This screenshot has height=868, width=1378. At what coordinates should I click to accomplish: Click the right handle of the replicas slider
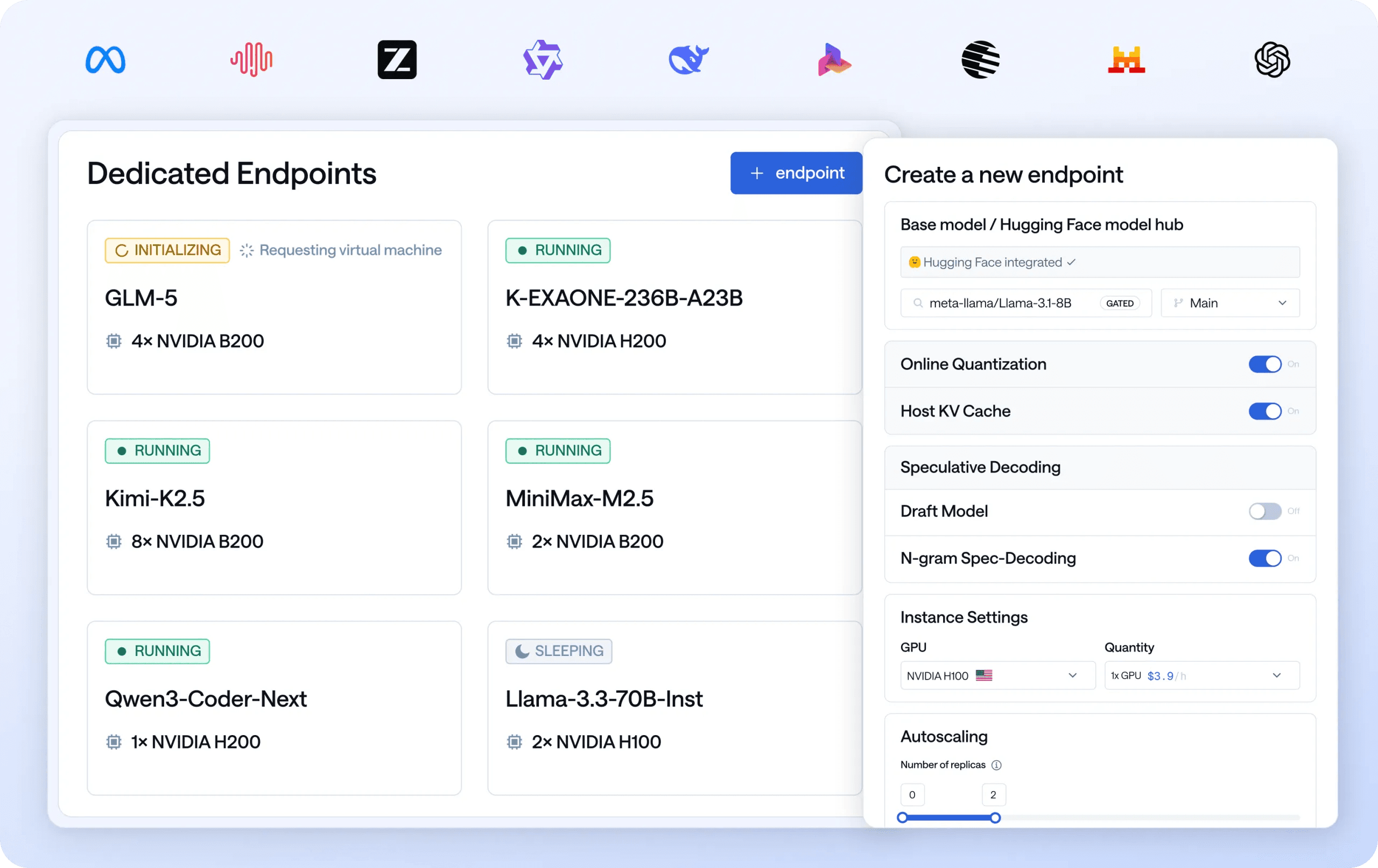[x=995, y=817]
